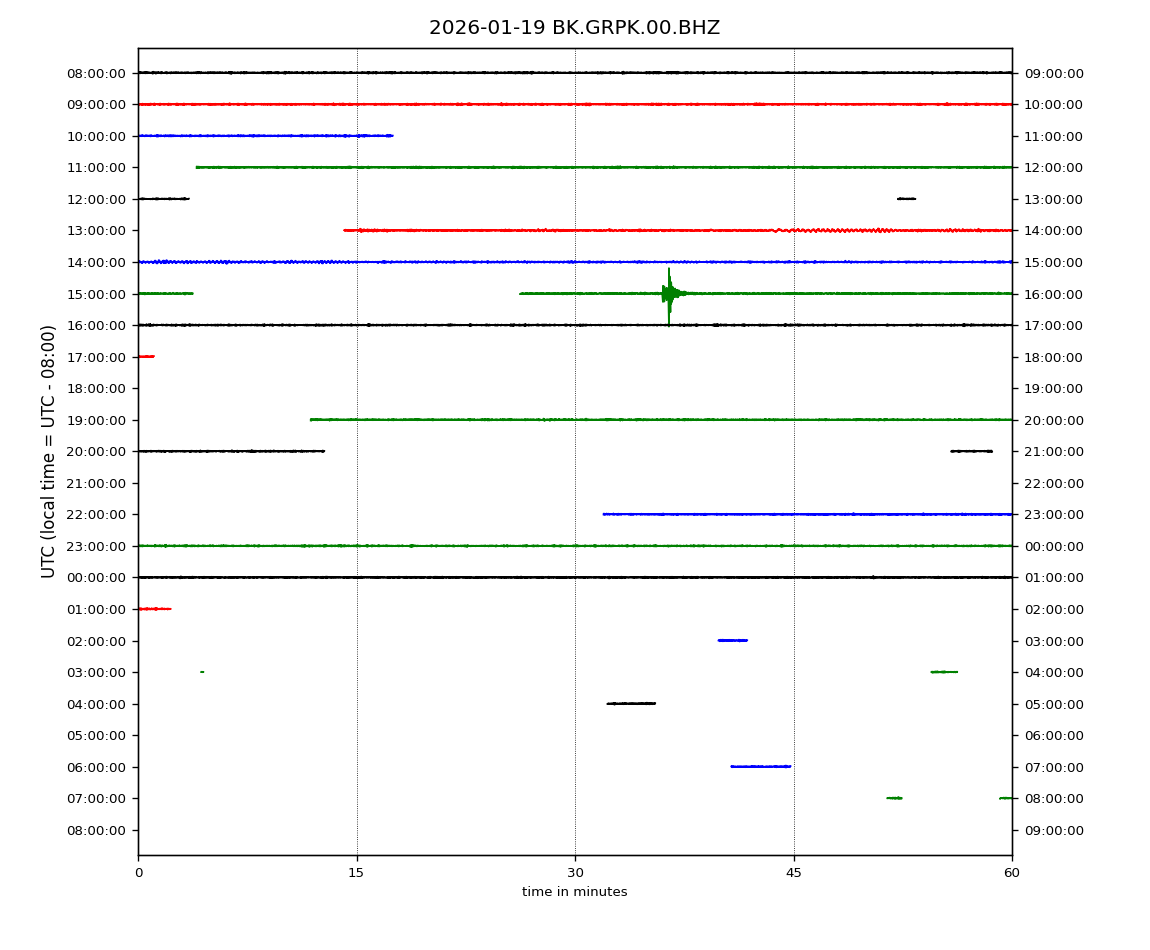Image resolution: width=1150 pixels, height=950 pixels.
Task: Click the left 13:00:00 time label
Action: (x=98, y=231)
